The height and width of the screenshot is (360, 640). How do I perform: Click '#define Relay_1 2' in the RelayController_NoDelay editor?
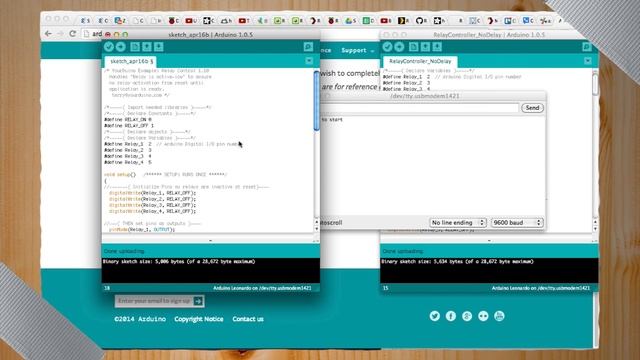[x=406, y=77]
